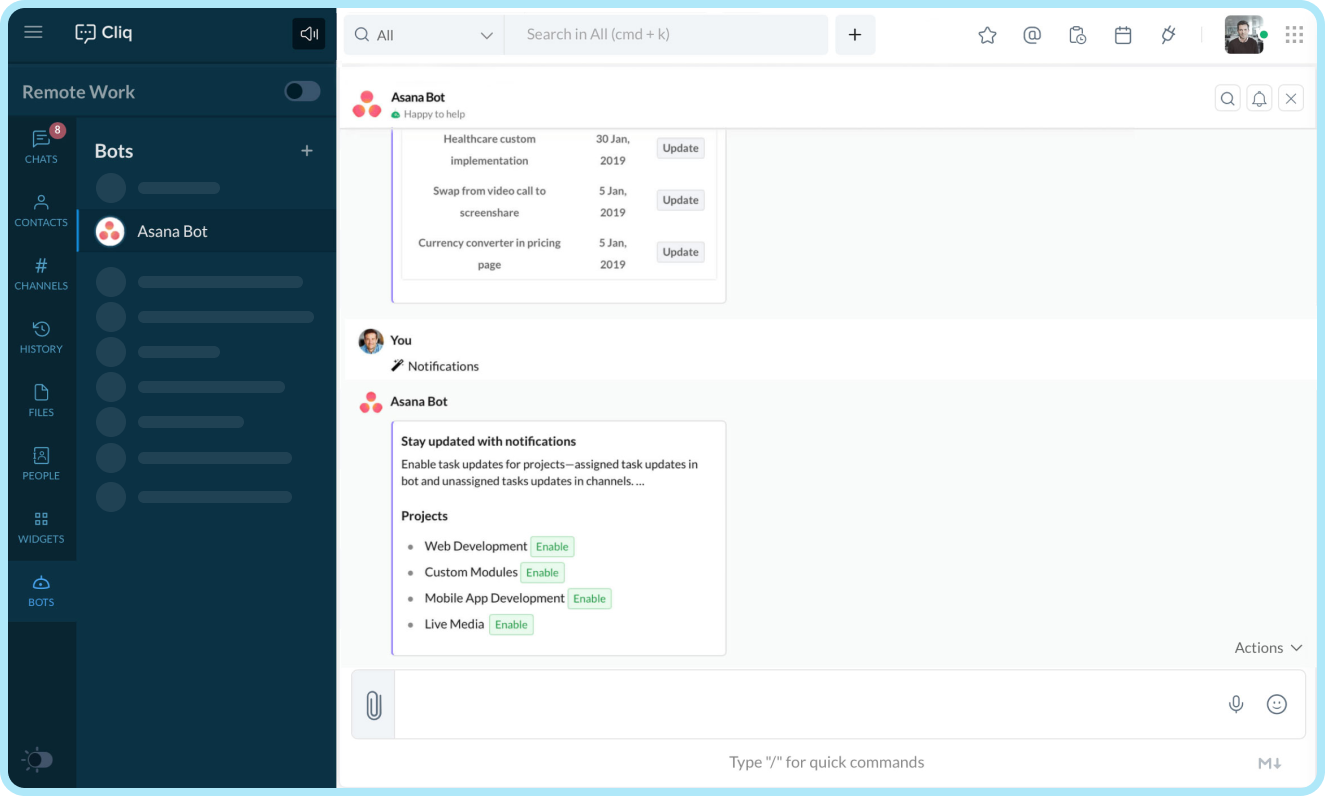This screenshot has height=796, width=1325.
Task: Open the Chats section
Action: (41, 145)
